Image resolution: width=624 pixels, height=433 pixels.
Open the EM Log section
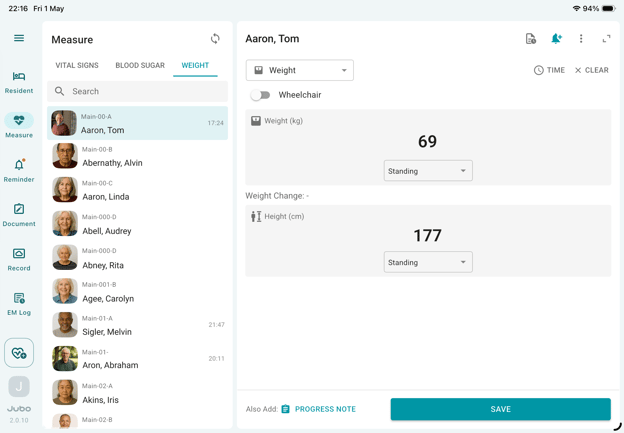pos(19,304)
